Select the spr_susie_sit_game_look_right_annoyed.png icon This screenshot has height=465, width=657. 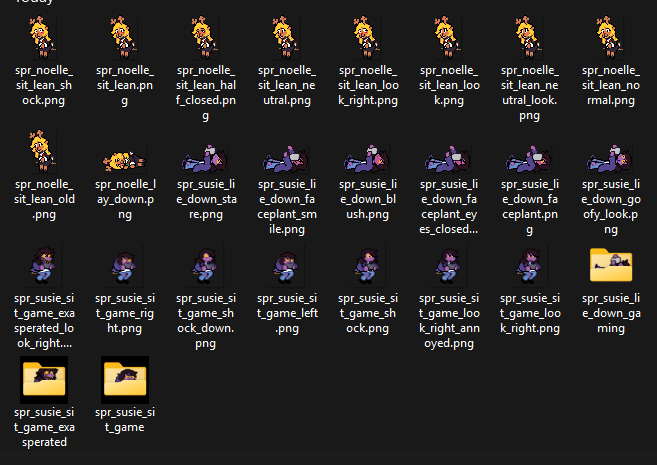click(x=449, y=265)
